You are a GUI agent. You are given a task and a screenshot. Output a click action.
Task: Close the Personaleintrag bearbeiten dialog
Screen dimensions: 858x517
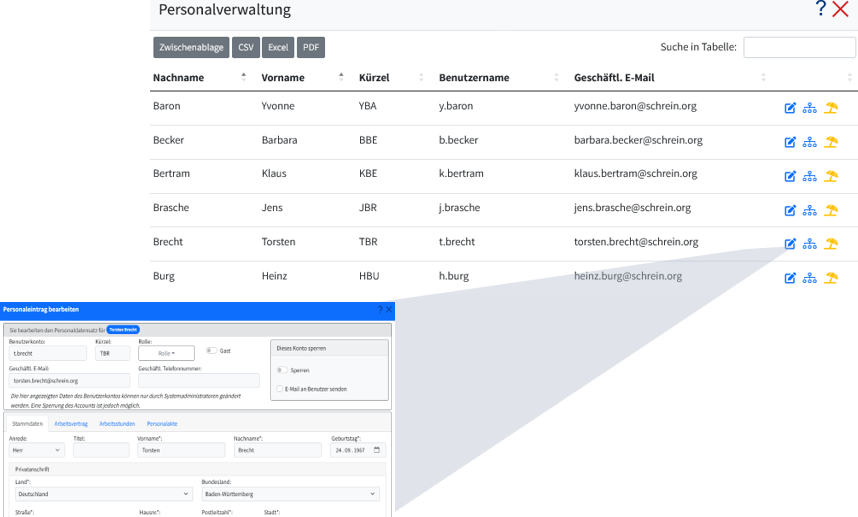coord(389,310)
